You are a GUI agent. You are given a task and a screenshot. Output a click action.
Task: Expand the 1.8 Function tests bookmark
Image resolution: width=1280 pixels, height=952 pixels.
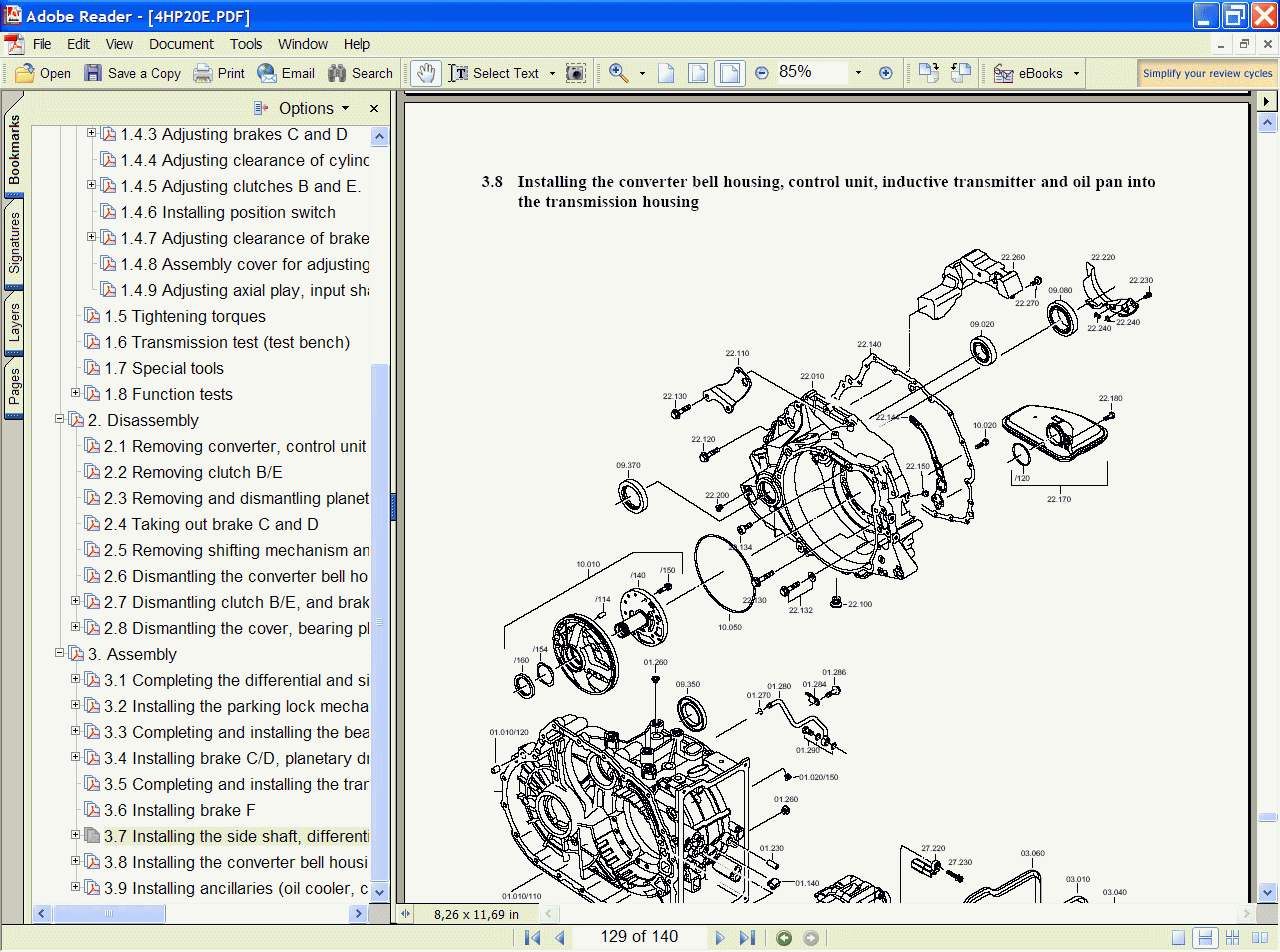[x=75, y=393]
